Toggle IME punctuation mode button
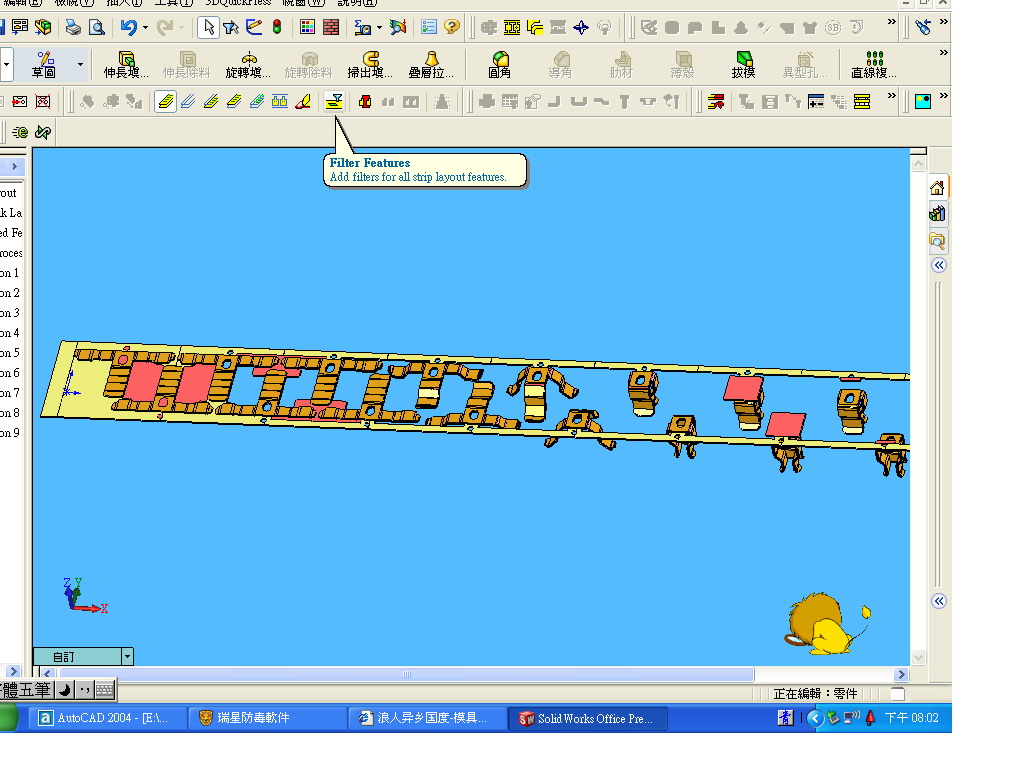This screenshot has height=768, width=1024. (x=85, y=690)
